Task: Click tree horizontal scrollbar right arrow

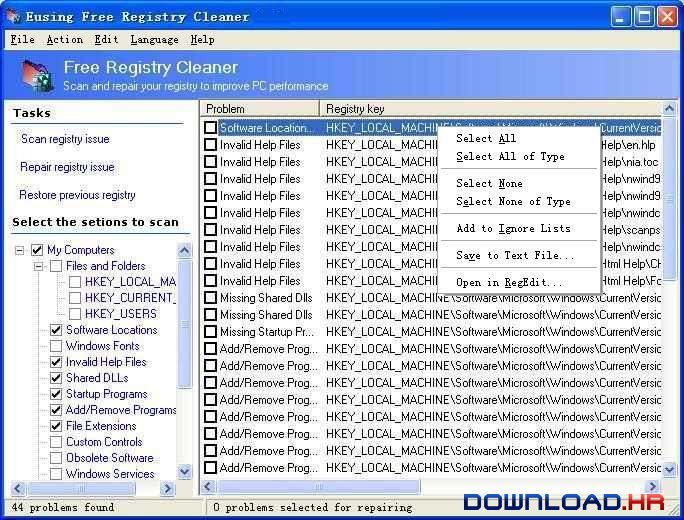Action: coord(168,488)
